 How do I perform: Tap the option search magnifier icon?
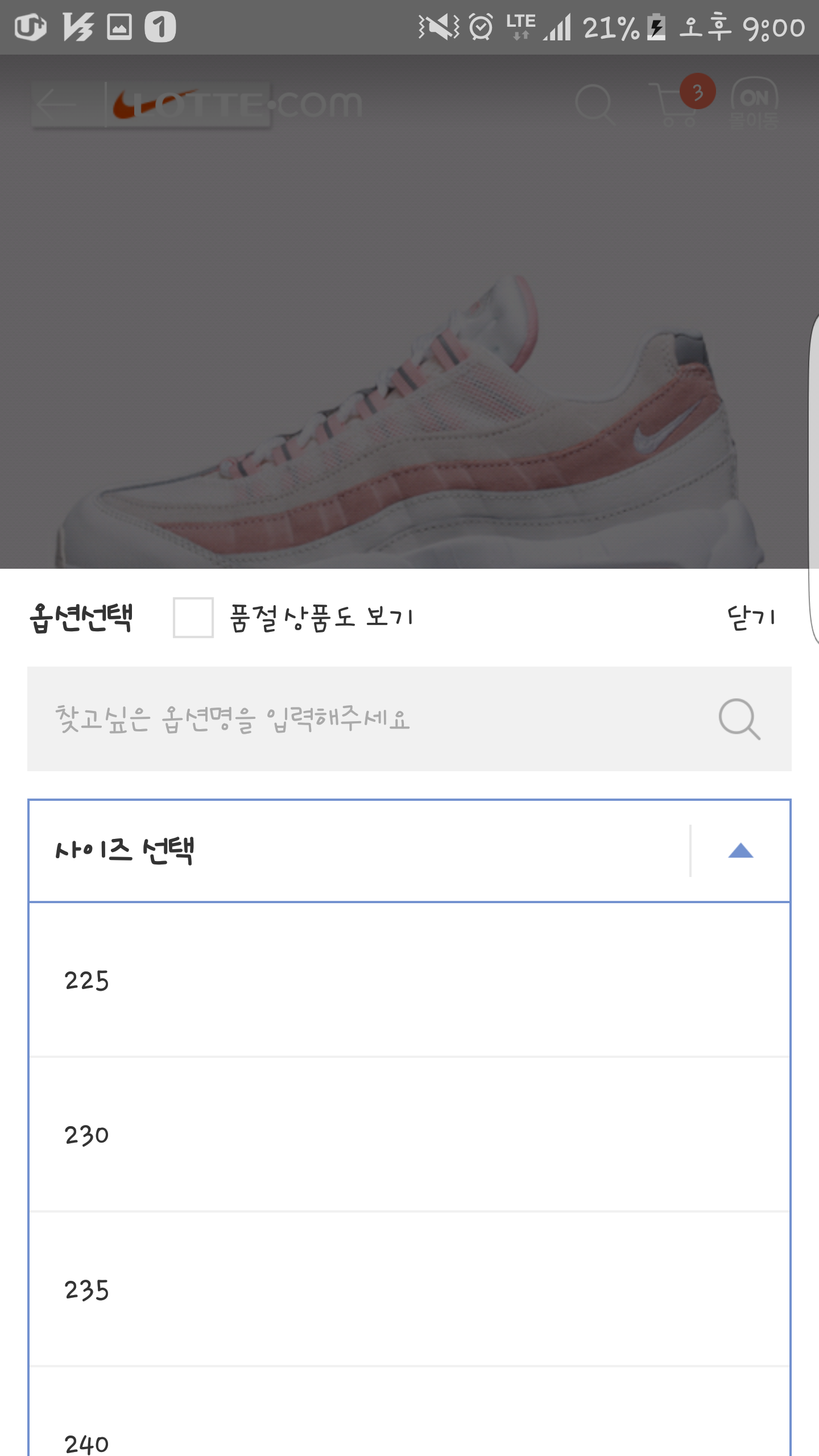739,719
